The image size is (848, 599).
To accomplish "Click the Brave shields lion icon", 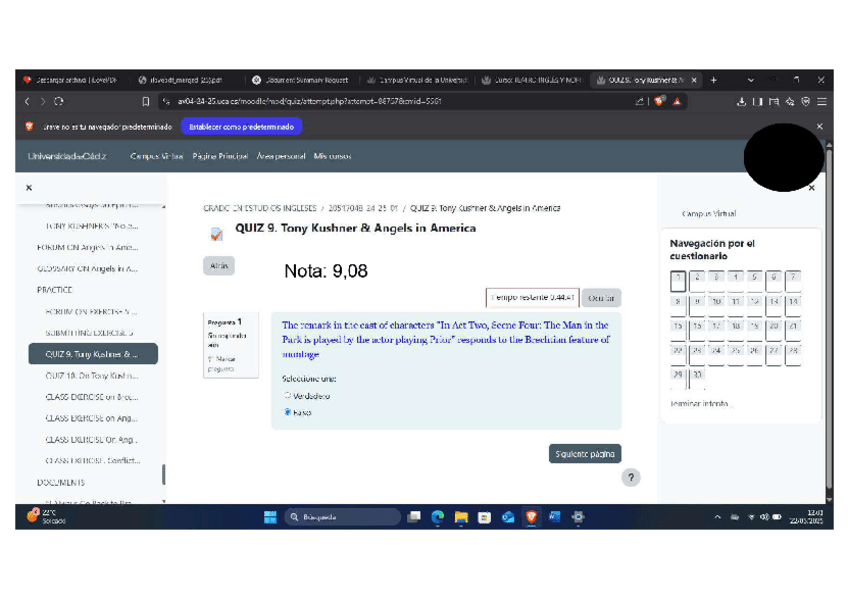I will (660, 101).
